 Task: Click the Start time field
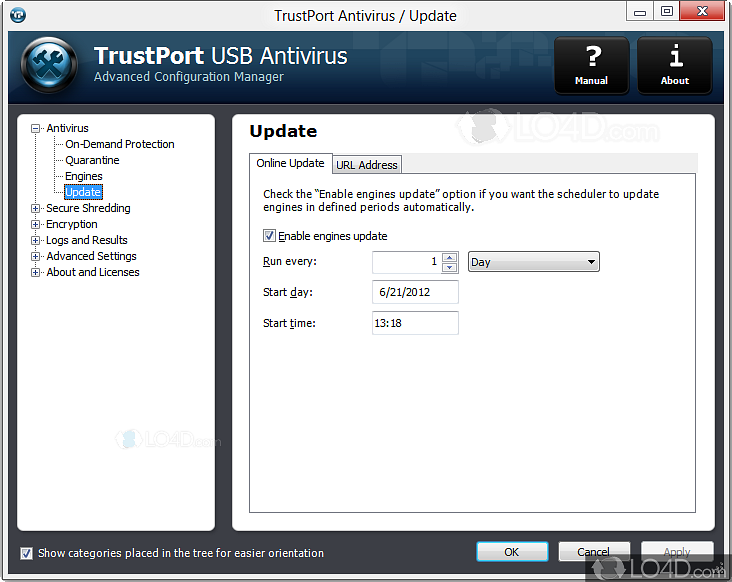[415, 323]
